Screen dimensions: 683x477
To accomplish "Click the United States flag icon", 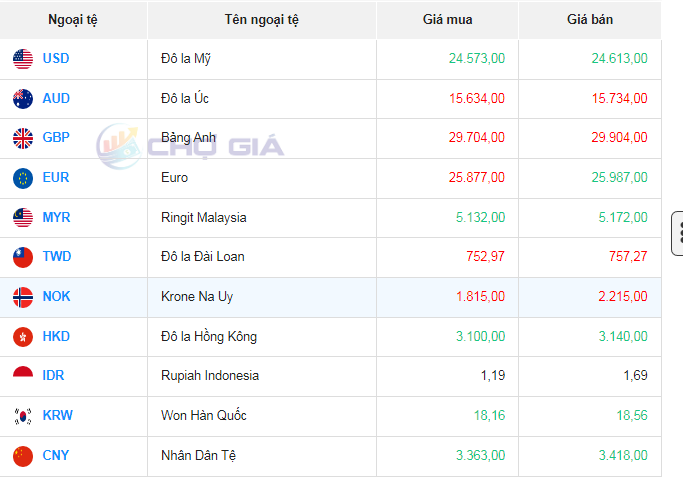I will (23, 59).
